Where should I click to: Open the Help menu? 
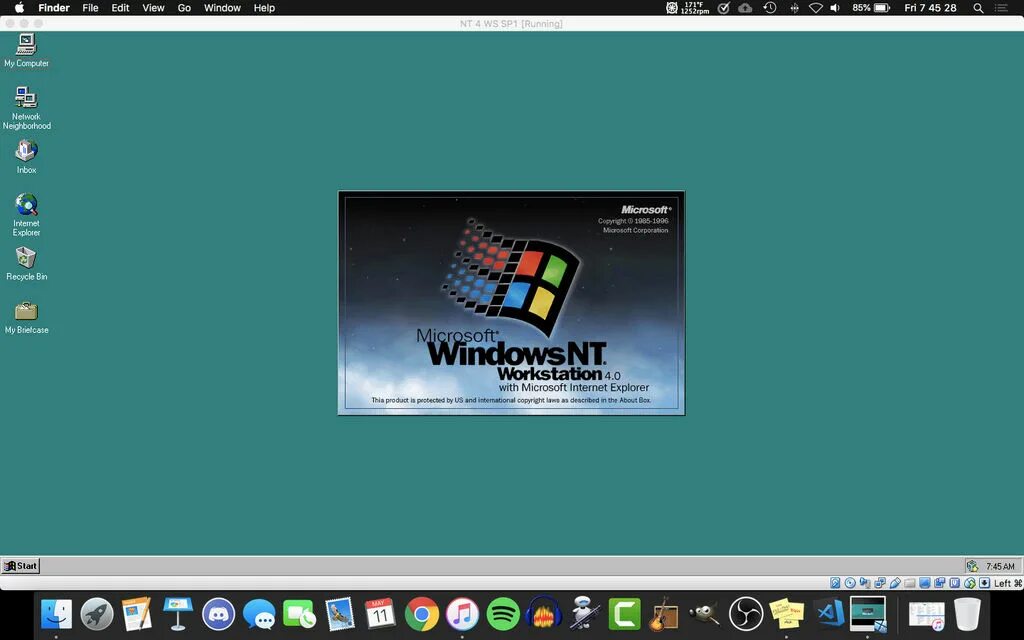coord(264,8)
